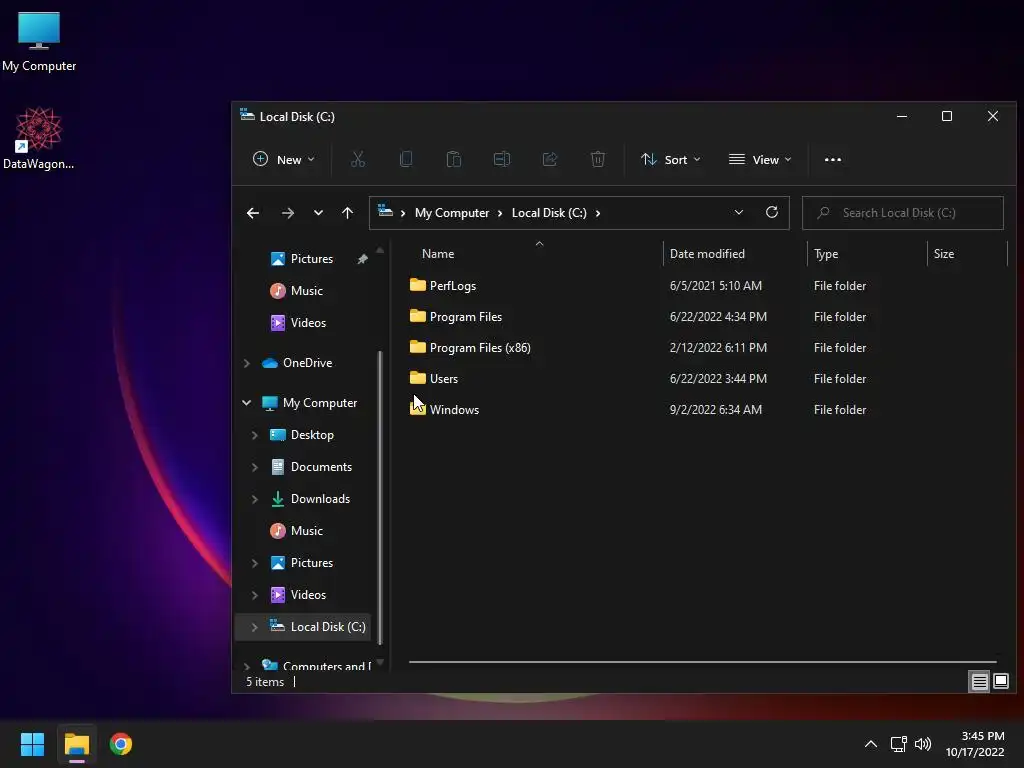Select Local Disk (C:) in navigation pane
The width and height of the screenshot is (1024, 768).
coord(328,626)
